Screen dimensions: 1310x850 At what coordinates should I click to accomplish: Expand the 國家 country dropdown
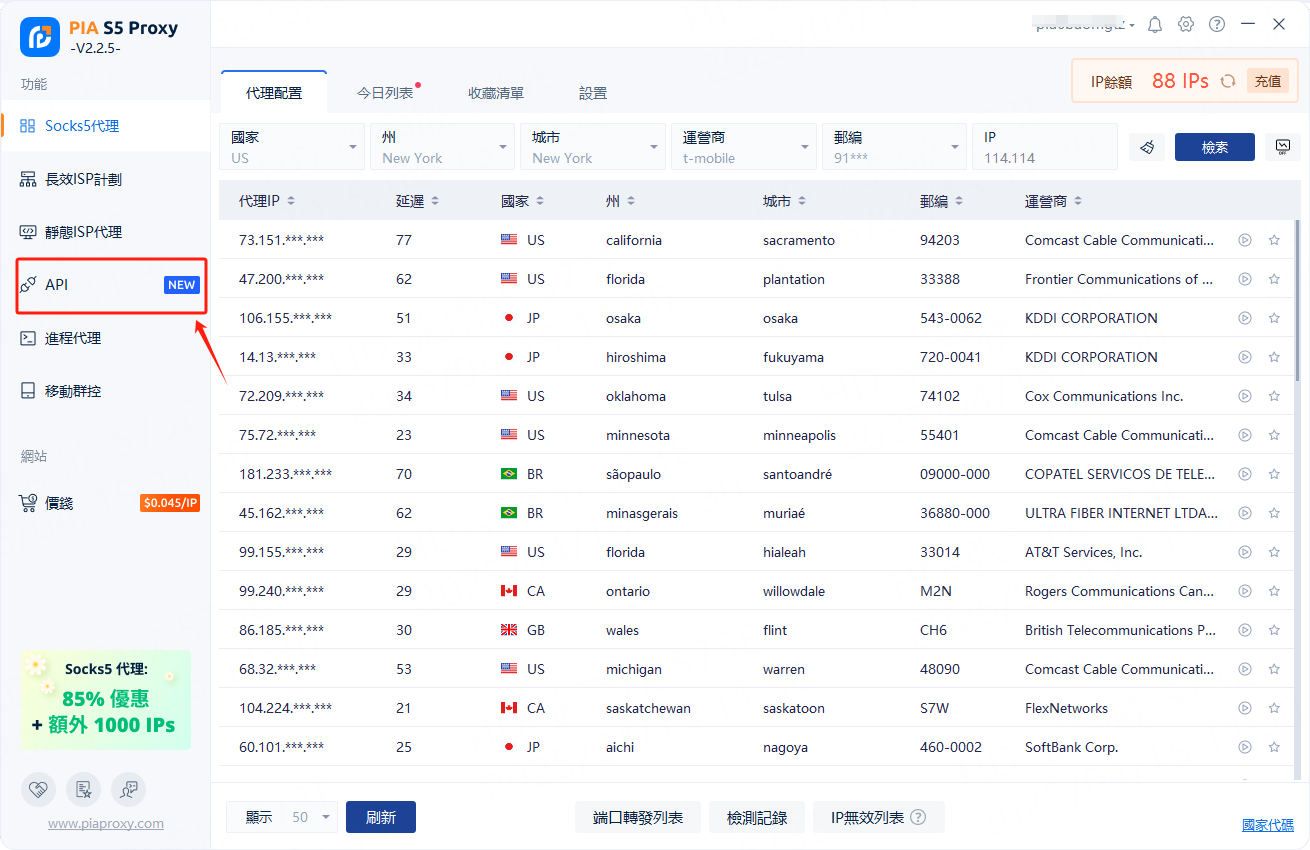coord(291,147)
